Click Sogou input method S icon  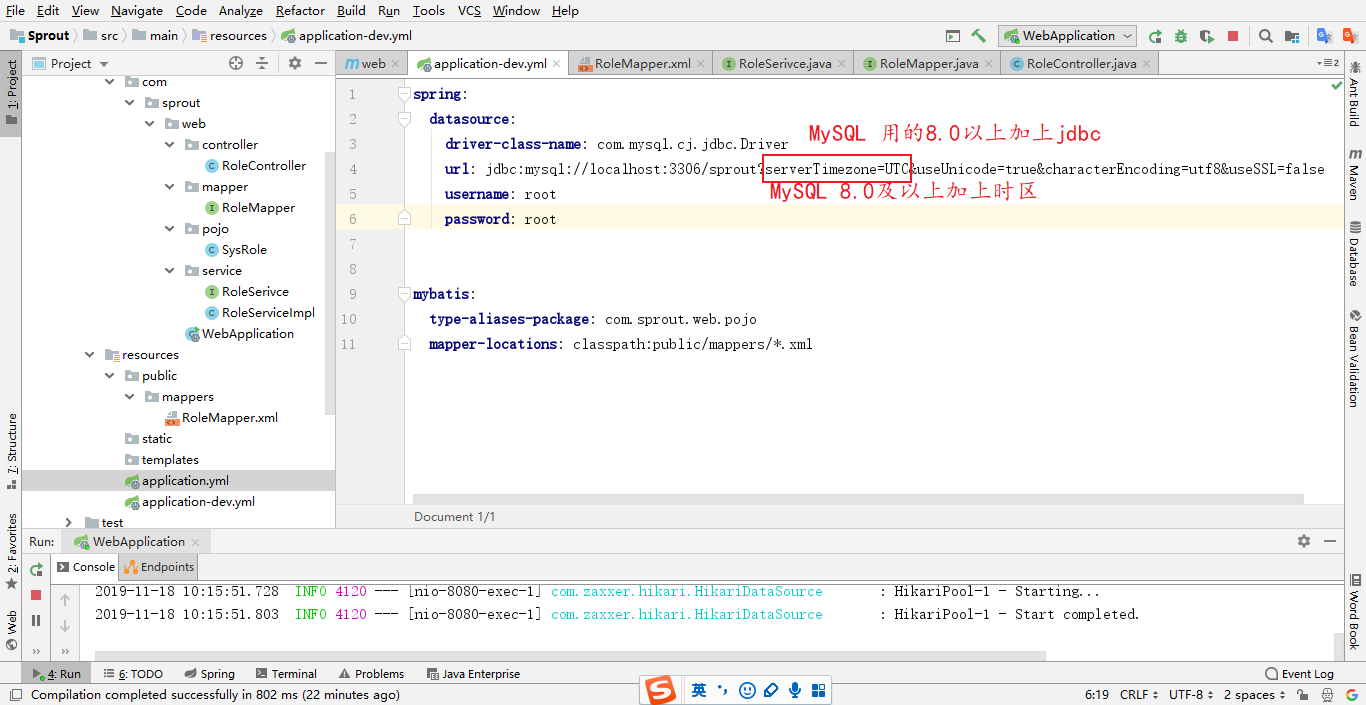660,690
